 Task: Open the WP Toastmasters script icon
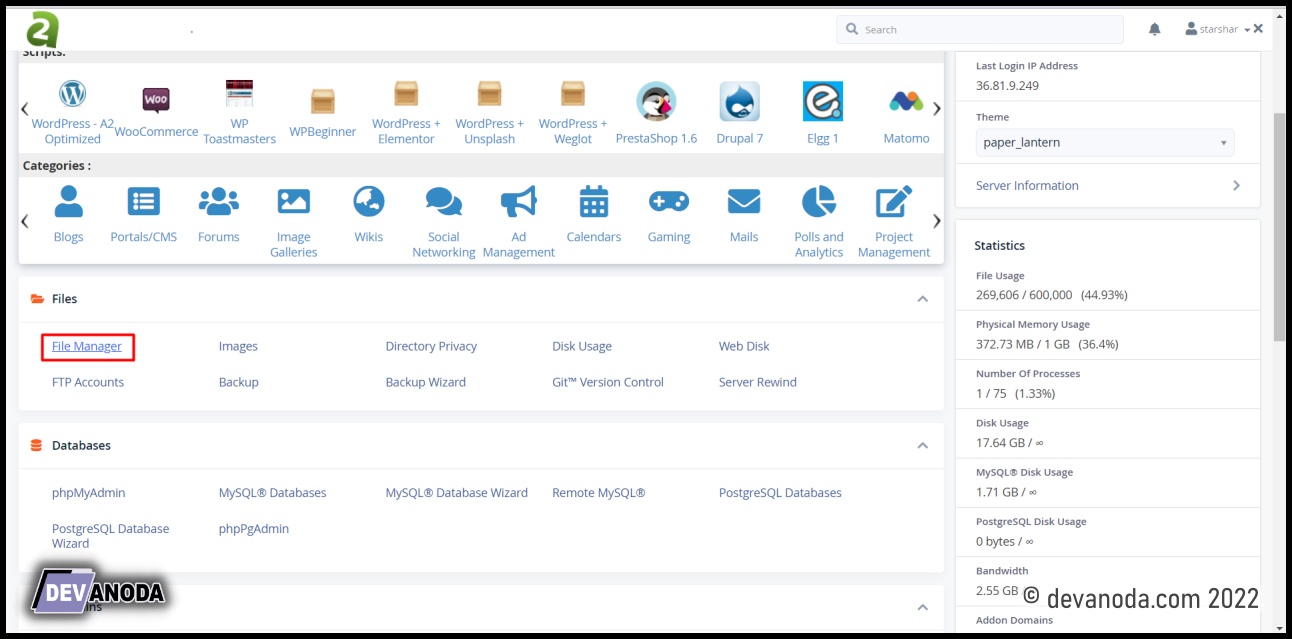239,95
